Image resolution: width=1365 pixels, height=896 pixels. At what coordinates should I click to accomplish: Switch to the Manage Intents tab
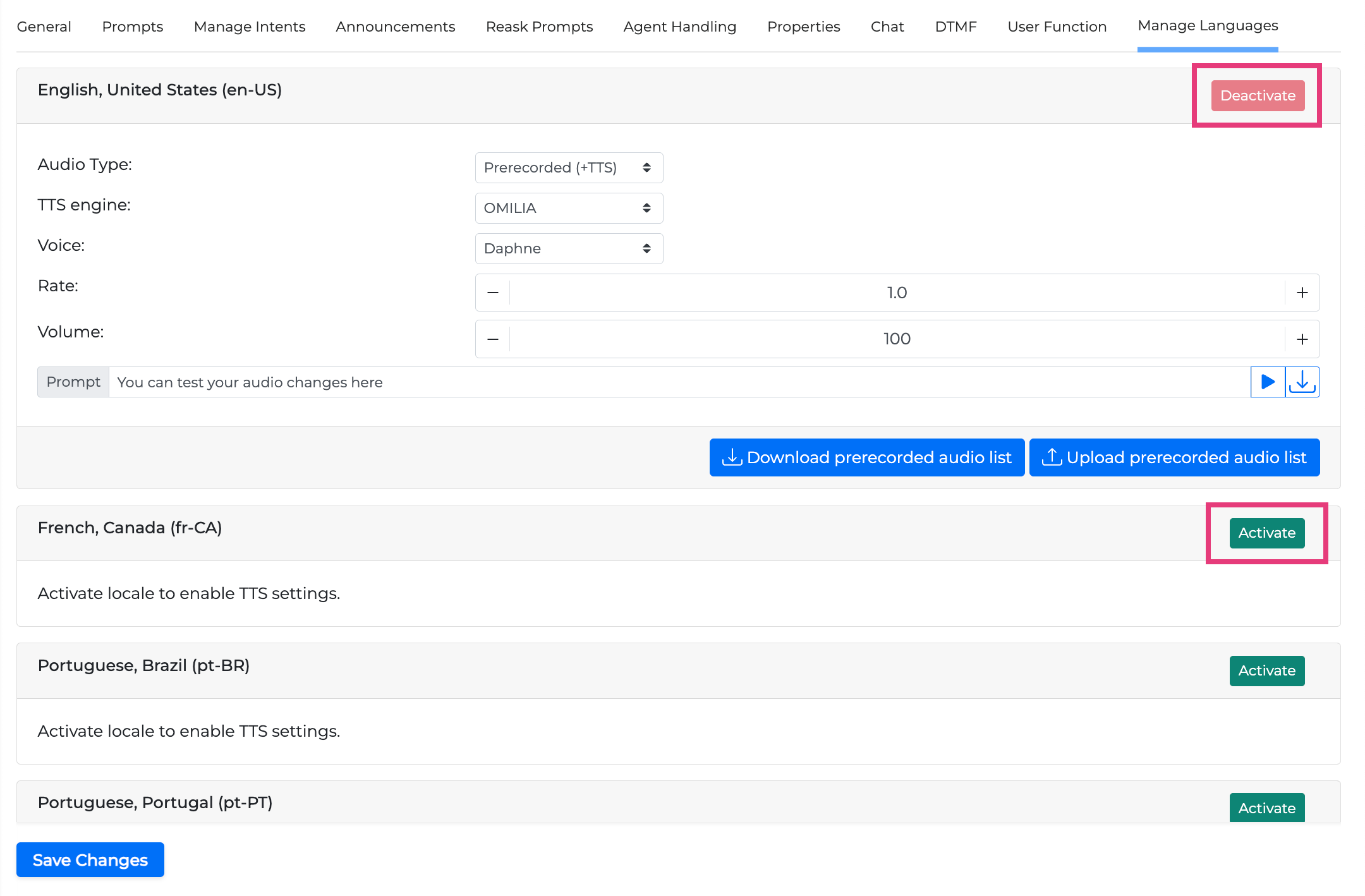(249, 27)
